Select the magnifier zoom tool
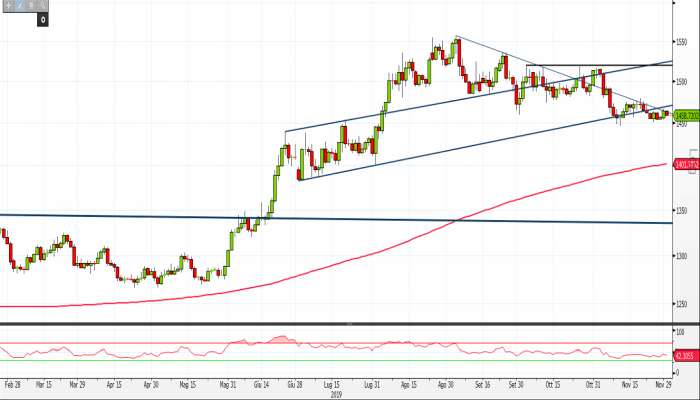The image size is (700, 400). (x=42, y=6)
